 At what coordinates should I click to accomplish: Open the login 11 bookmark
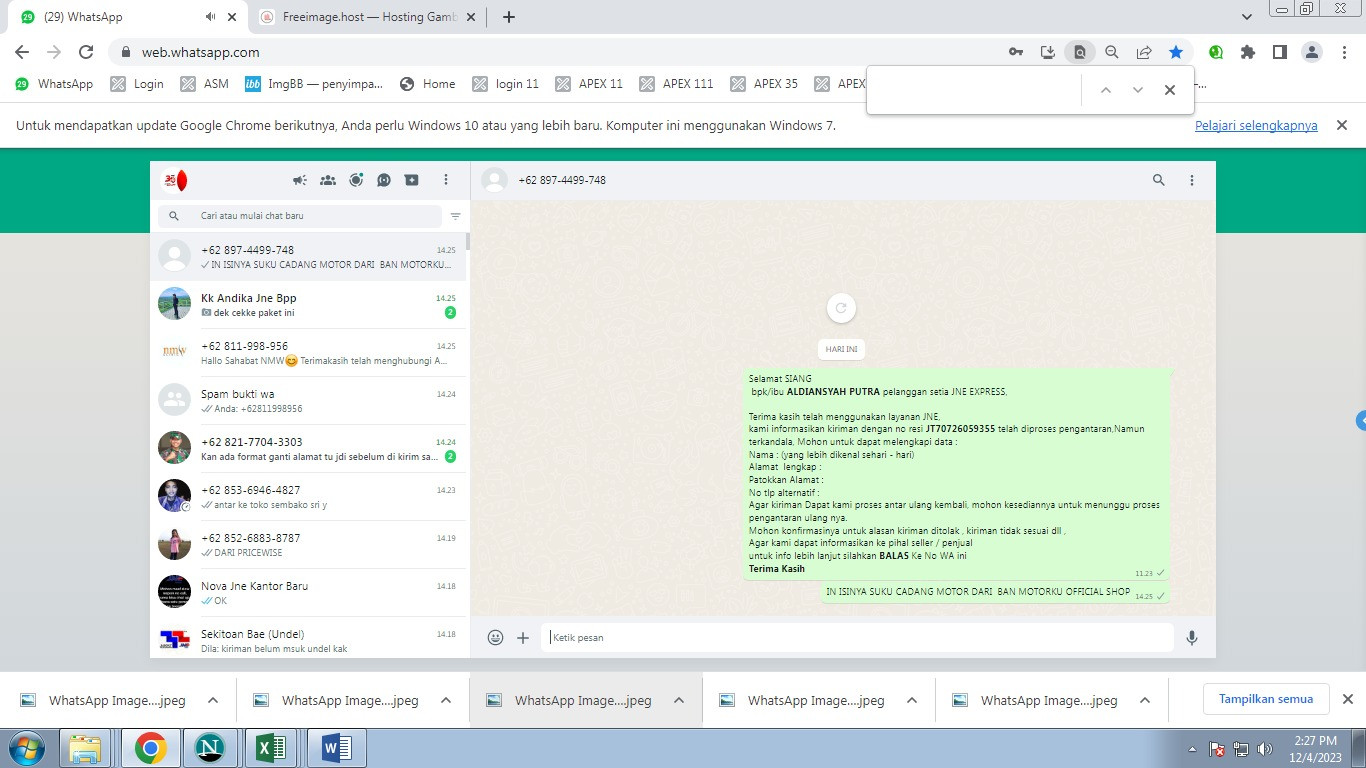(506, 84)
